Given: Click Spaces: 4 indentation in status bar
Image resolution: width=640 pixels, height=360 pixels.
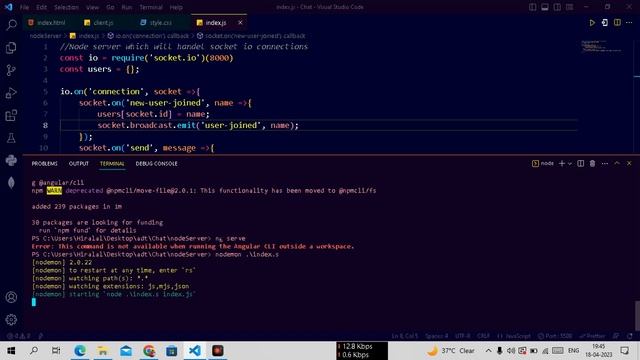Looking at the screenshot, I should click(436, 336).
